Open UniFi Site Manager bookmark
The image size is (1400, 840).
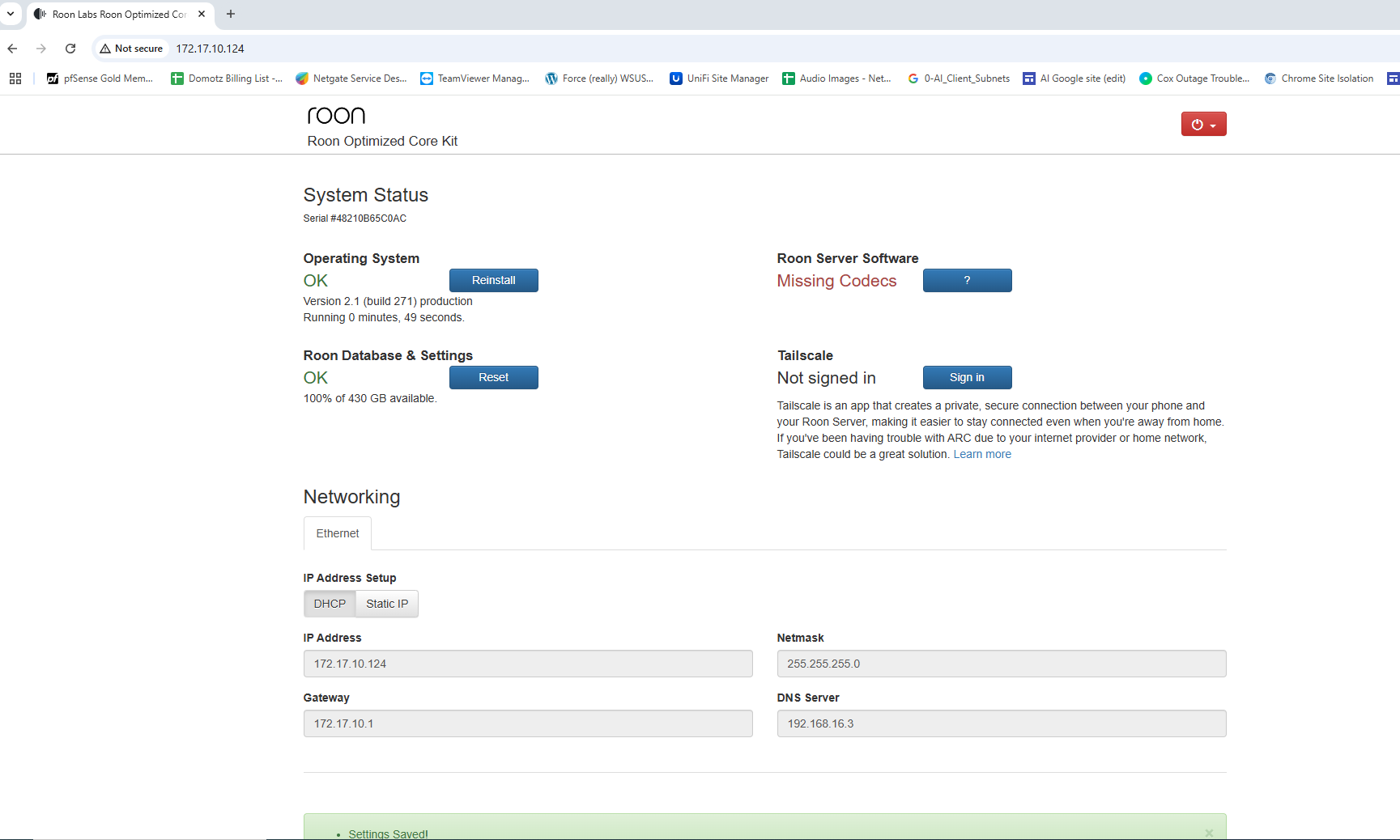click(719, 78)
